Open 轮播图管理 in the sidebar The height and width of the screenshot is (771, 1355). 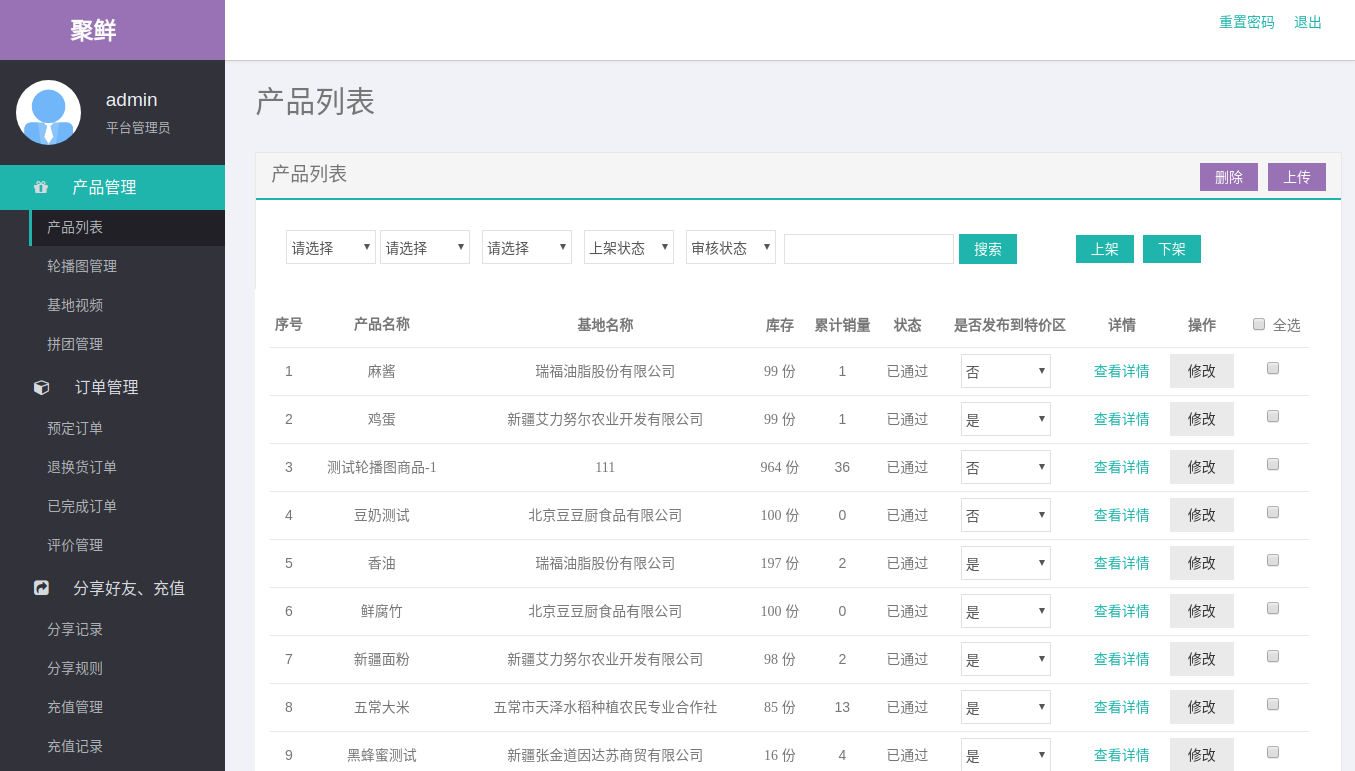[x=82, y=266]
